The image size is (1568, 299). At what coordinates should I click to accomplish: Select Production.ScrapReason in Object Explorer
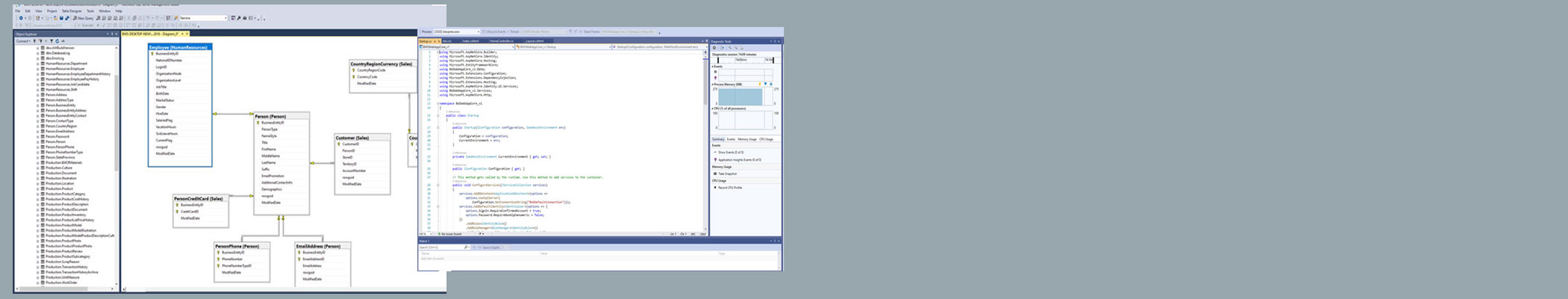tap(63, 262)
